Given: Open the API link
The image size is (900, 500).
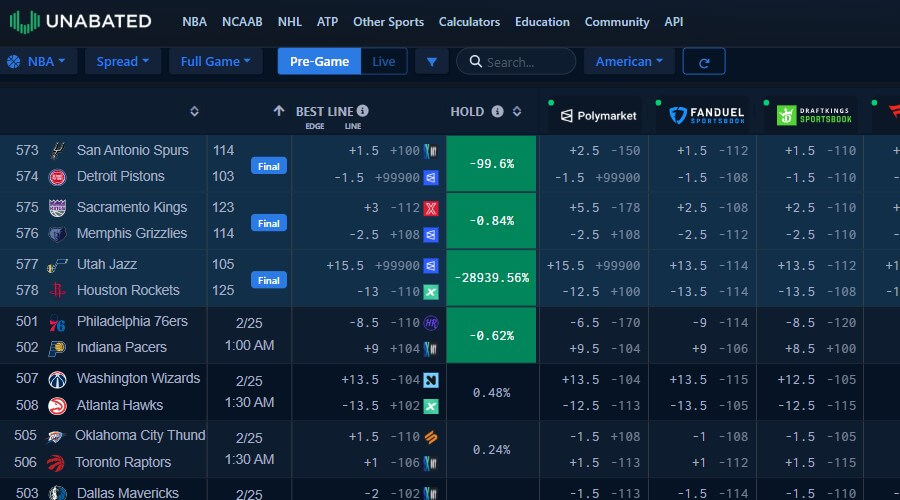Looking at the screenshot, I should tap(674, 22).
